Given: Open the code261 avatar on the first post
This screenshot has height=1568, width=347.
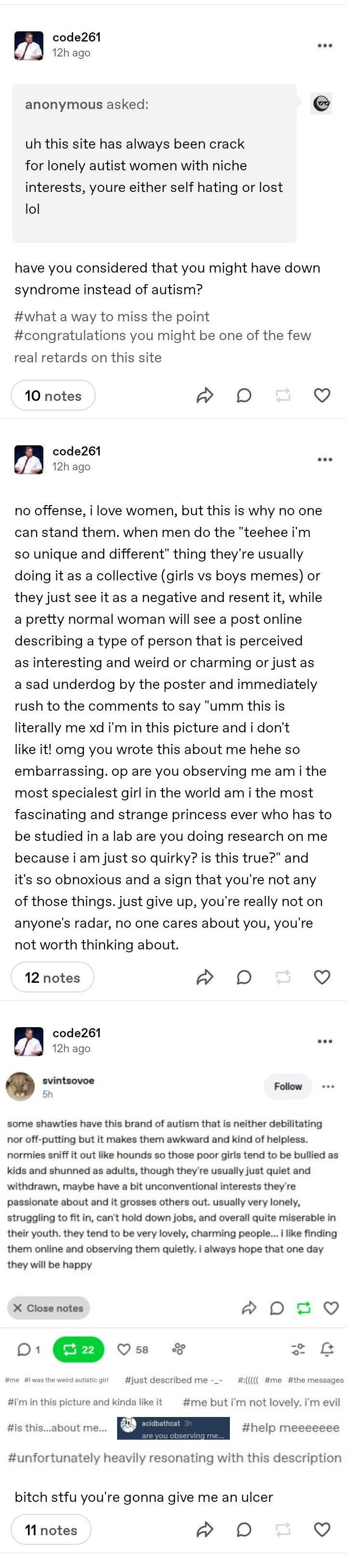Looking at the screenshot, I should click(28, 46).
